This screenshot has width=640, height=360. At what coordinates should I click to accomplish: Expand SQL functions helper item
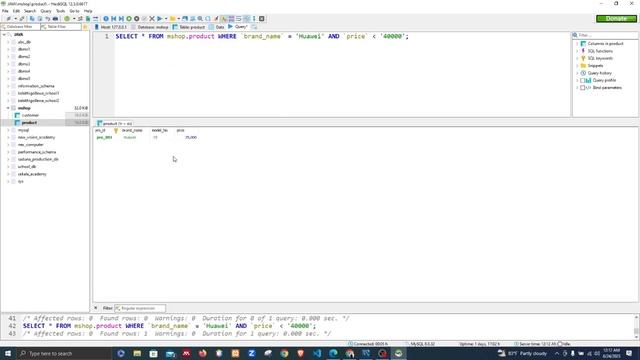point(577,51)
